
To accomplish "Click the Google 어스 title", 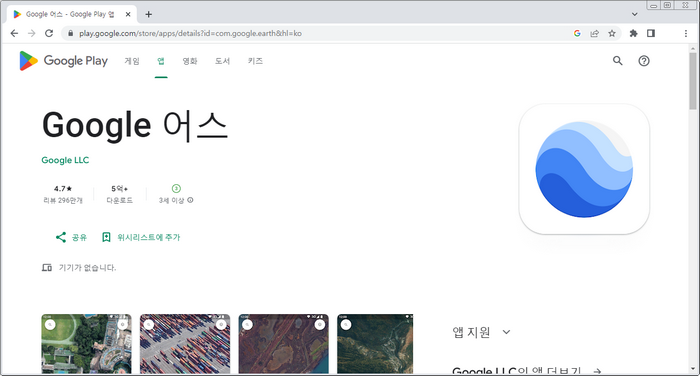I will [x=135, y=125].
